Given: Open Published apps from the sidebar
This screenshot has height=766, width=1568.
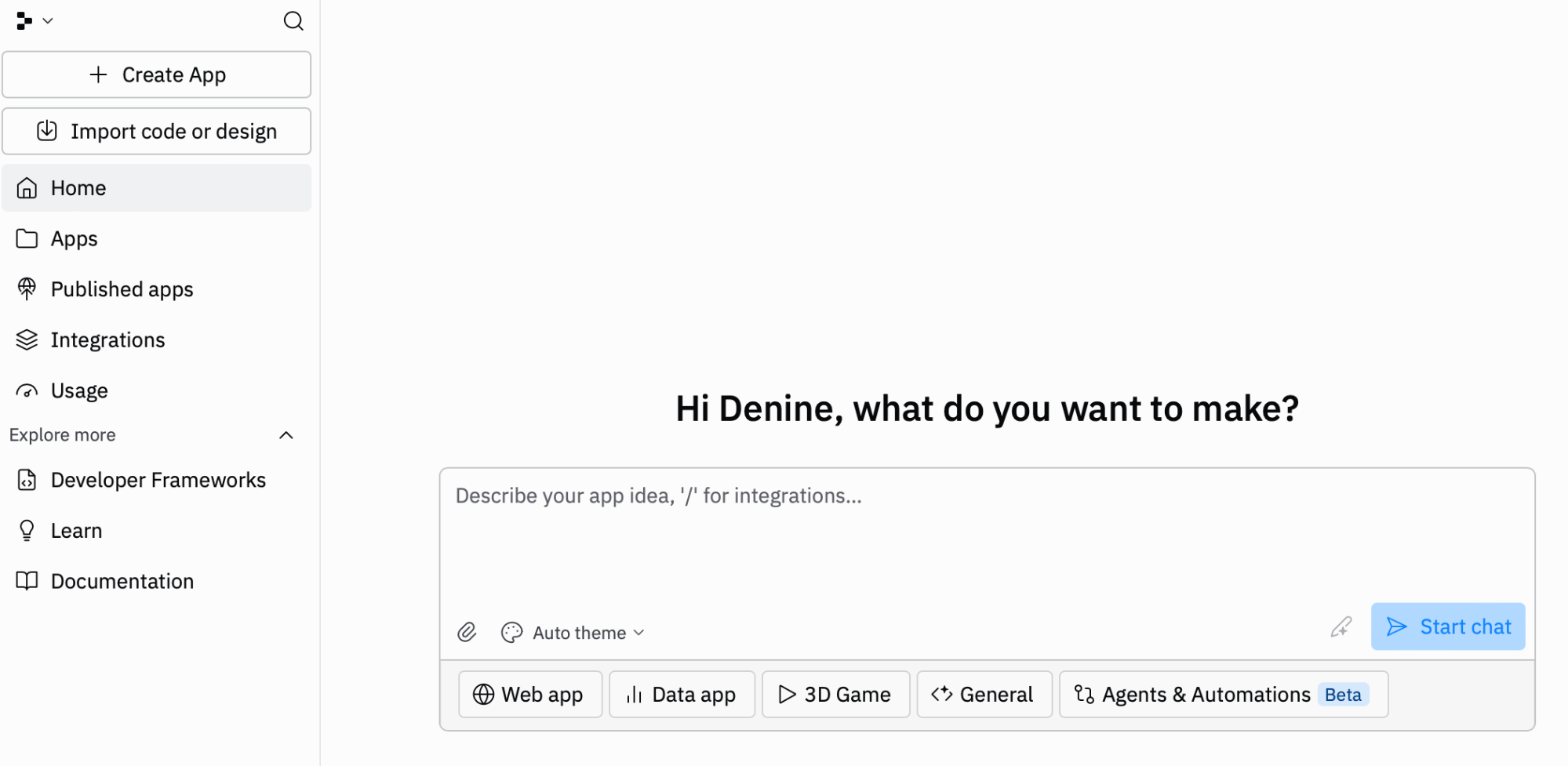Looking at the screenshot, I should [x=122, y=289].
